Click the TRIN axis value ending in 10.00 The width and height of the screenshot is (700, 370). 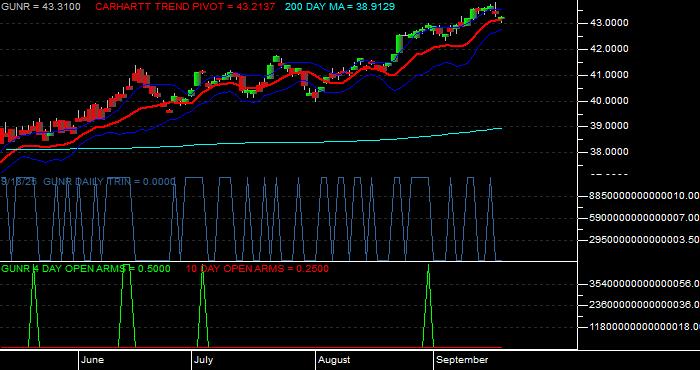[644, 196]
